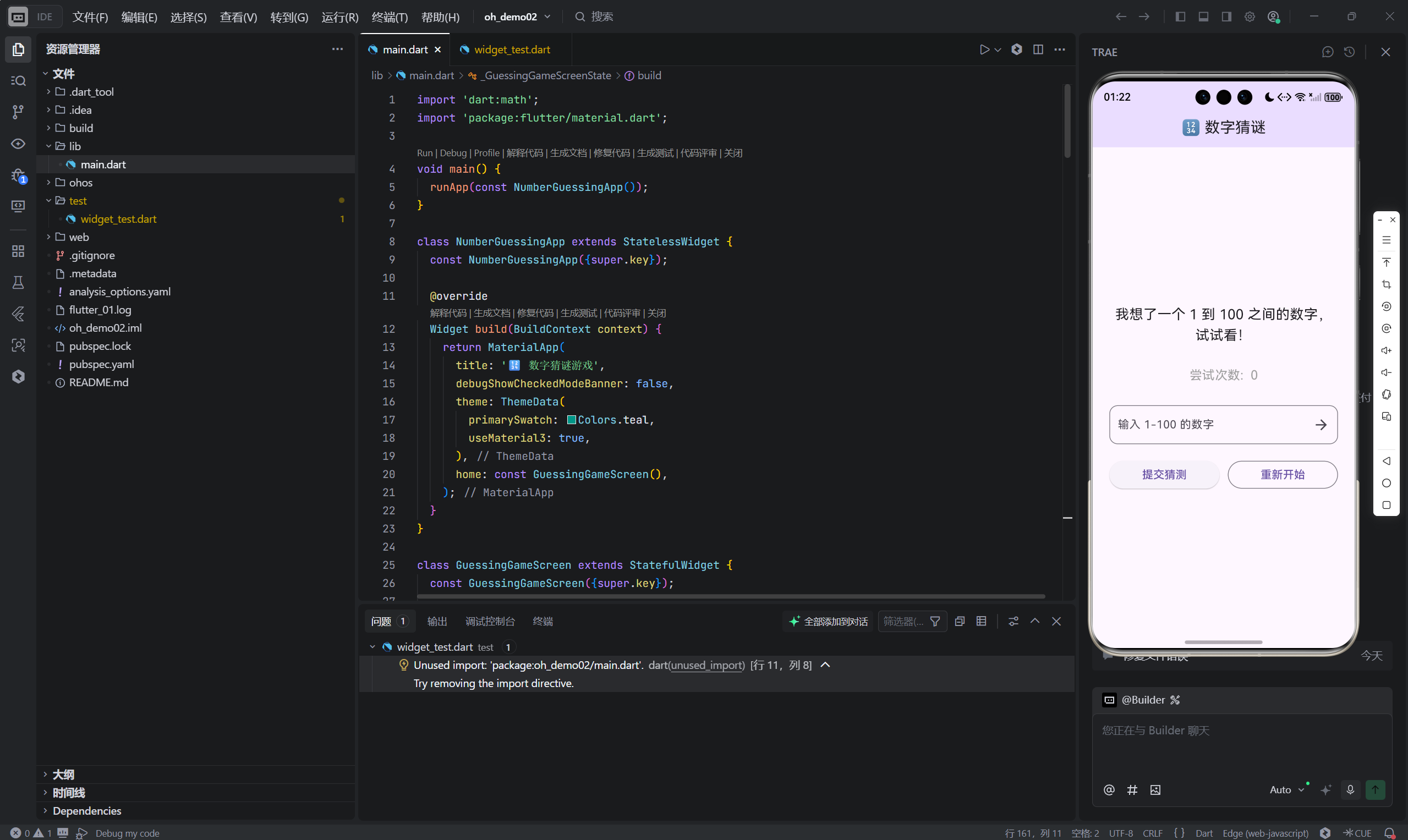Collapse the lib folder

coord(74,146)
